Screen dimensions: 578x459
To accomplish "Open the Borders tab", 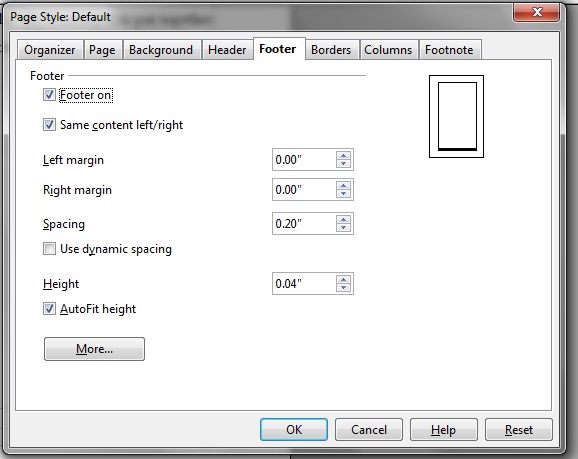I will click(331, 50).
